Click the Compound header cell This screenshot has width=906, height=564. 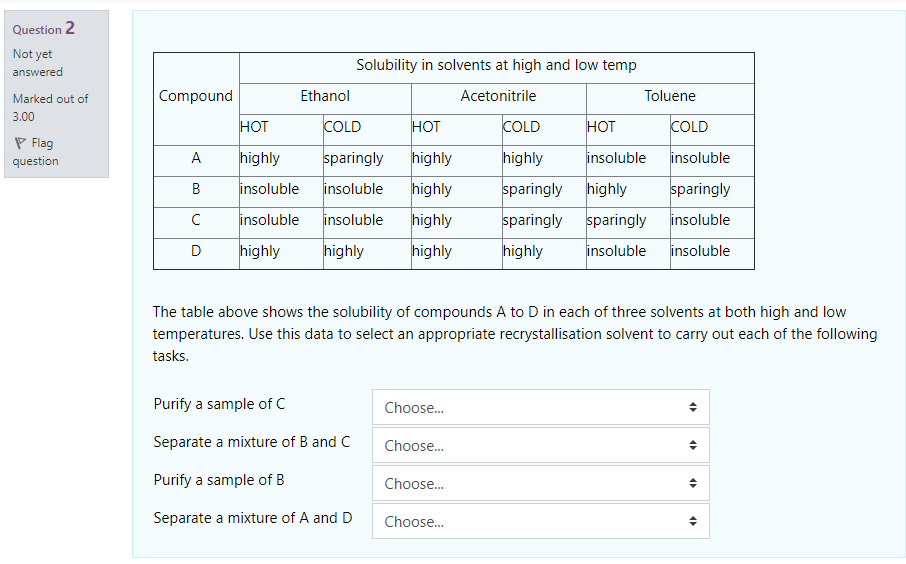pyautogui.click(x=196, y=96)
